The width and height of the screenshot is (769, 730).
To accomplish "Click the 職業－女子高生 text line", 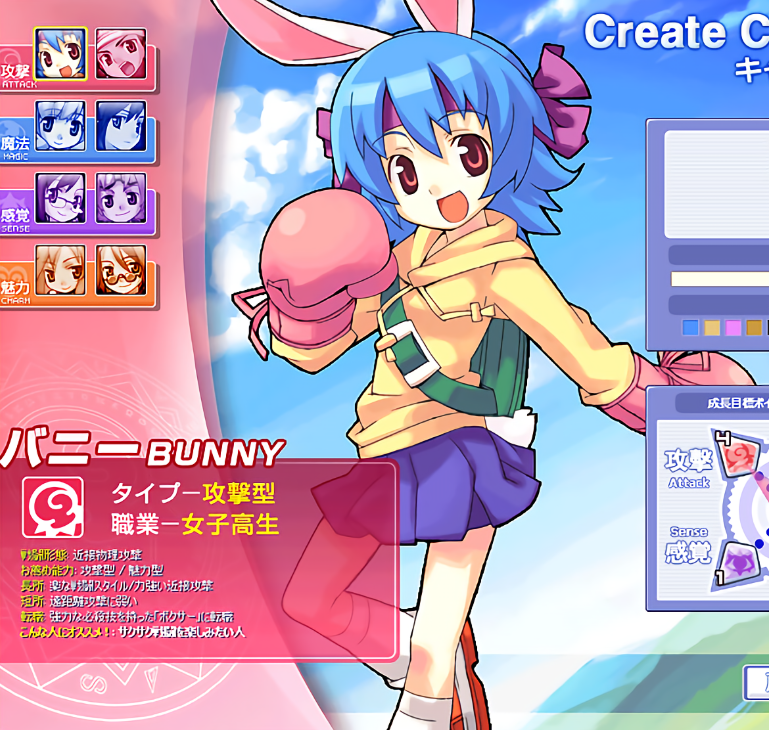I will pos(195,524).
